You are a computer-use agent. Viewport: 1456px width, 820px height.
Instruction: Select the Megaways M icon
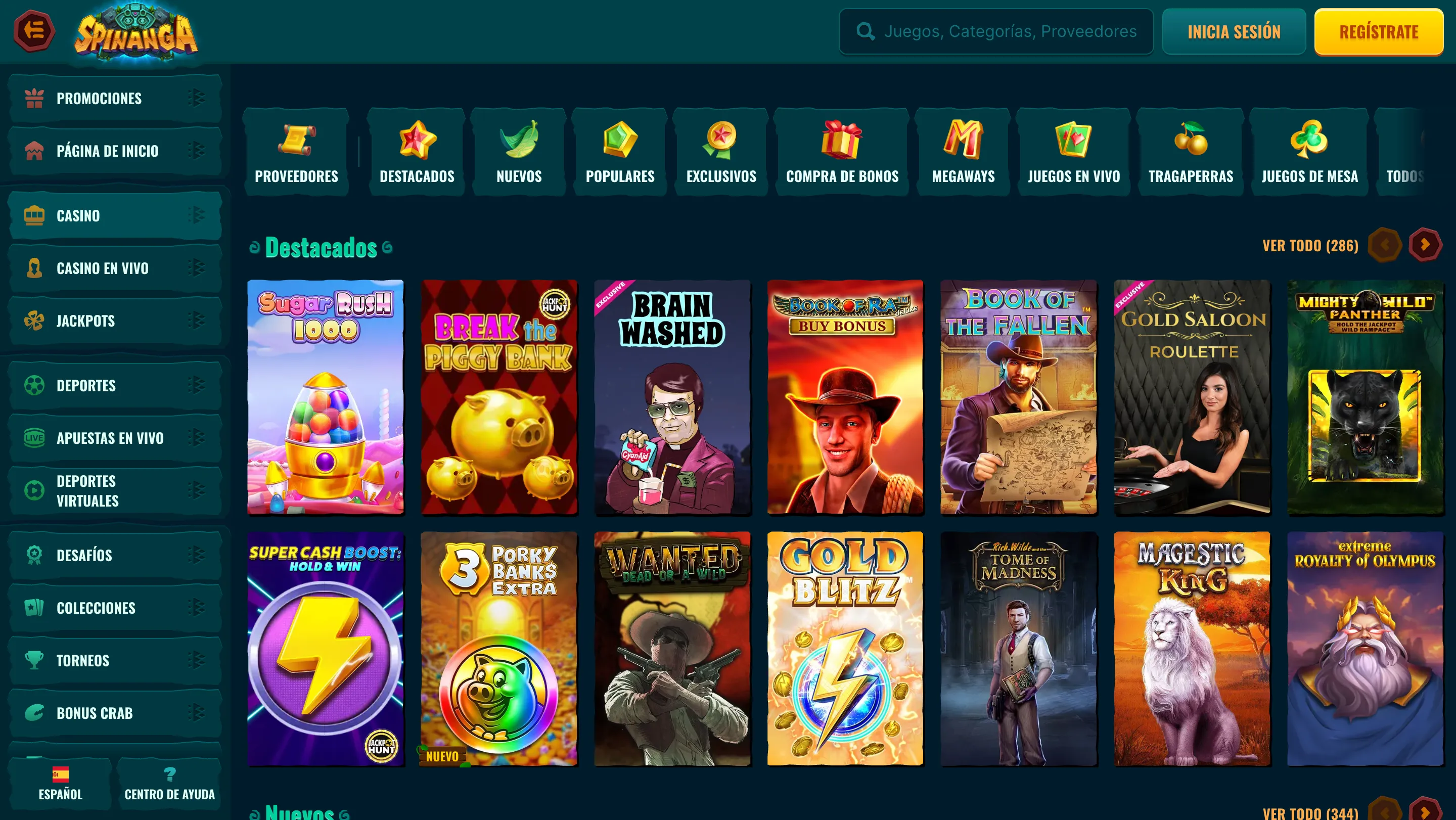(x=963, y=139)
